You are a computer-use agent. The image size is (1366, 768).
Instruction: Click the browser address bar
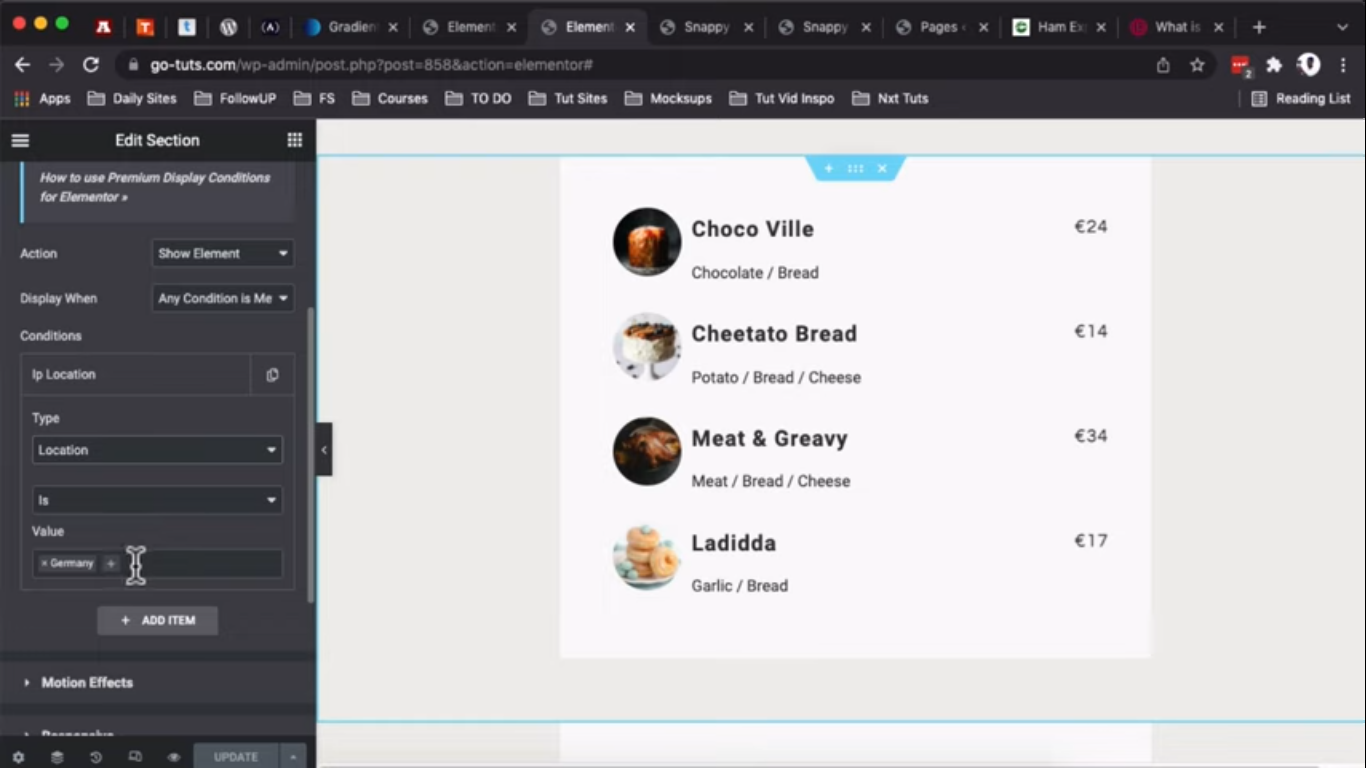640,65
